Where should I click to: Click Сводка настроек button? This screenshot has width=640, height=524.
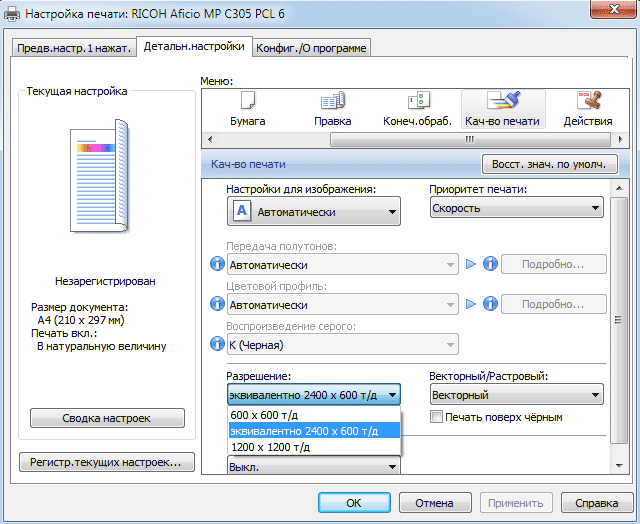click(107, 418)
